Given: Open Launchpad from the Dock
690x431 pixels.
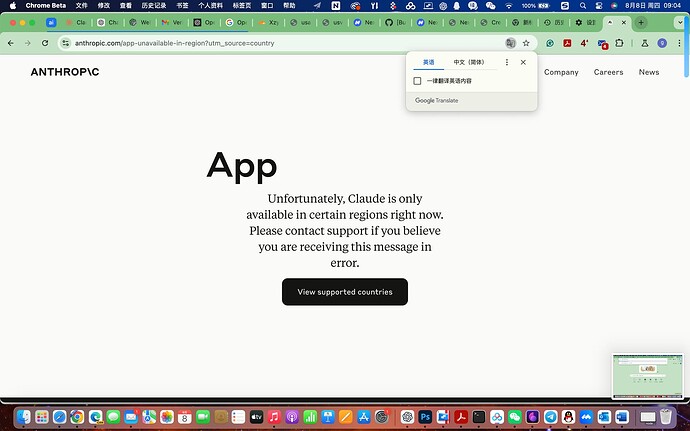Looking at the screenshot, I should (x=42, y=416).
